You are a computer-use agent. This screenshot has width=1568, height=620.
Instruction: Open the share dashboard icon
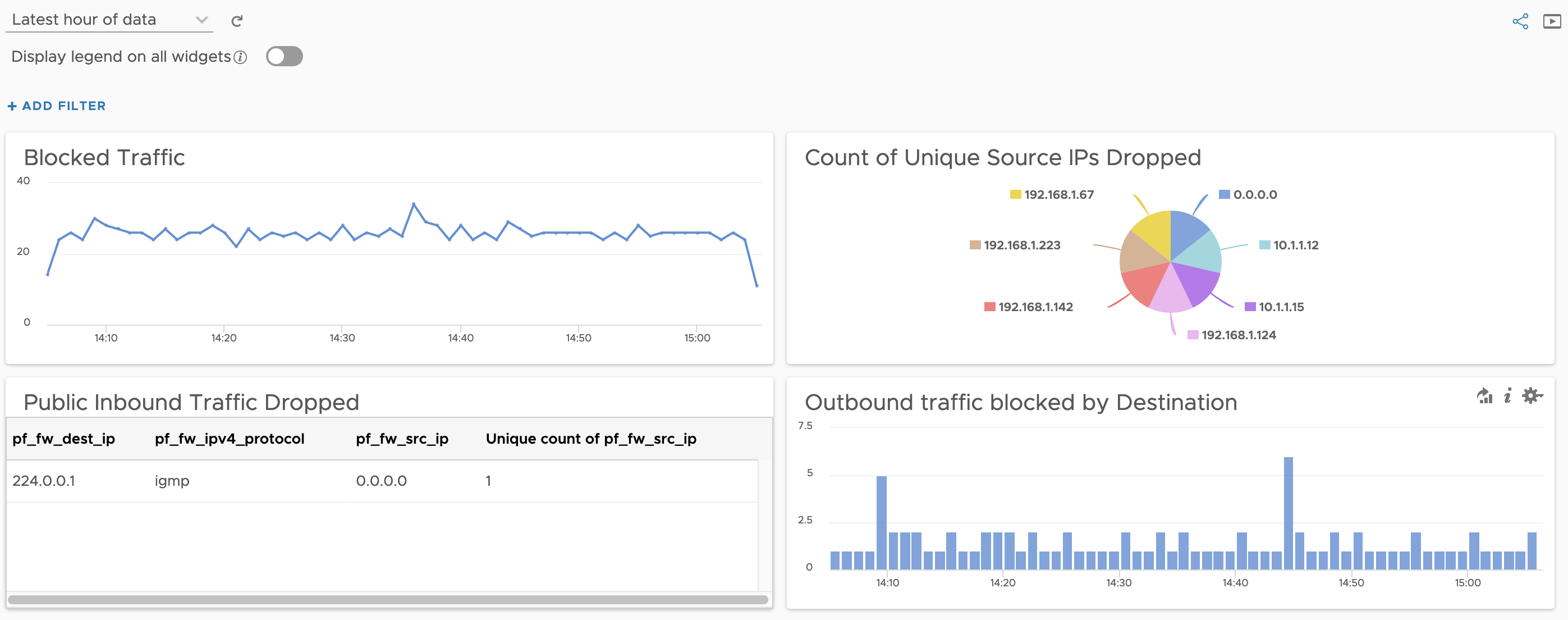click(x=1520, y=21)
